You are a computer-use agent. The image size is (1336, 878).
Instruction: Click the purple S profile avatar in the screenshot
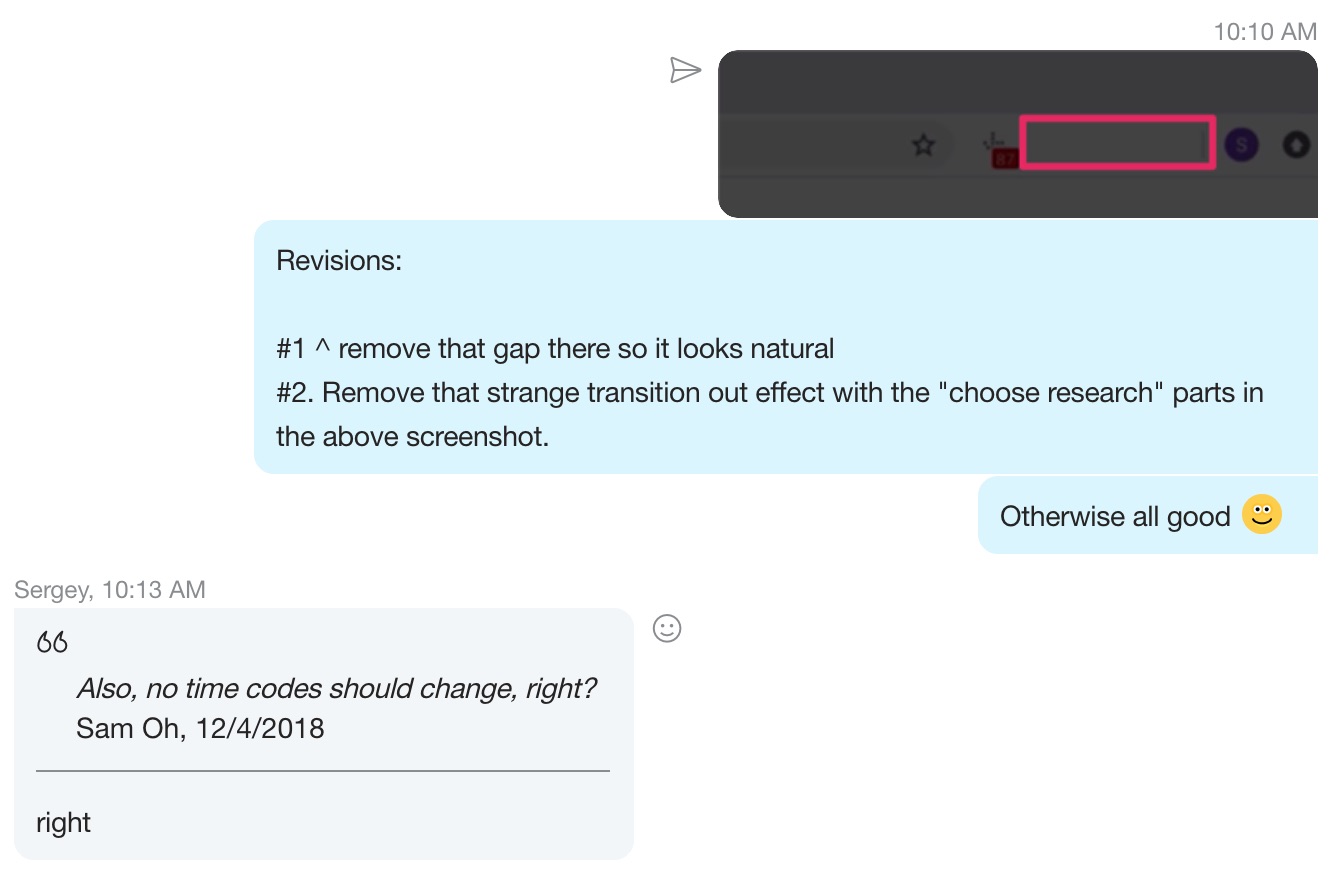pyautogui.click(x=1240, y=145)
